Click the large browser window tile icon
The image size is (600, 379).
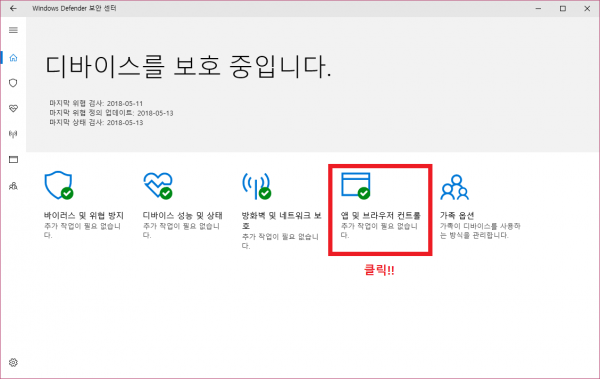(356, 186)
